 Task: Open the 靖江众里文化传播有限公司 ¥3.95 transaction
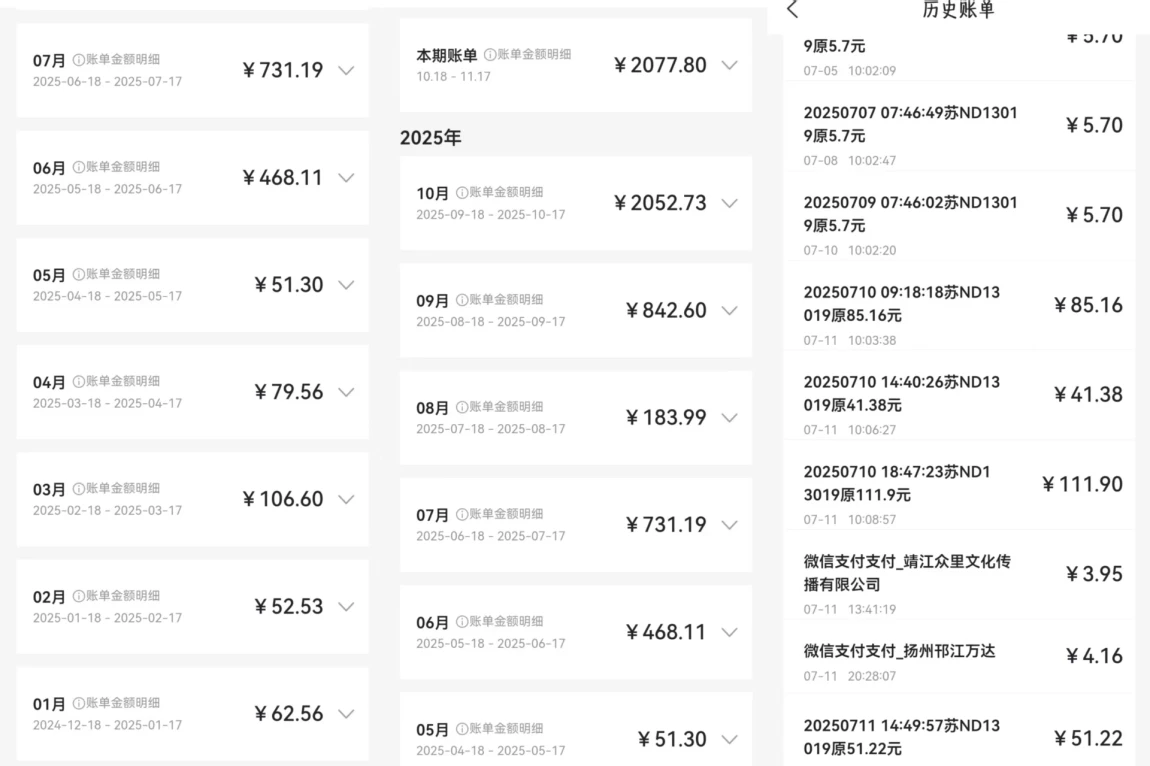click(x=960, y=574)
